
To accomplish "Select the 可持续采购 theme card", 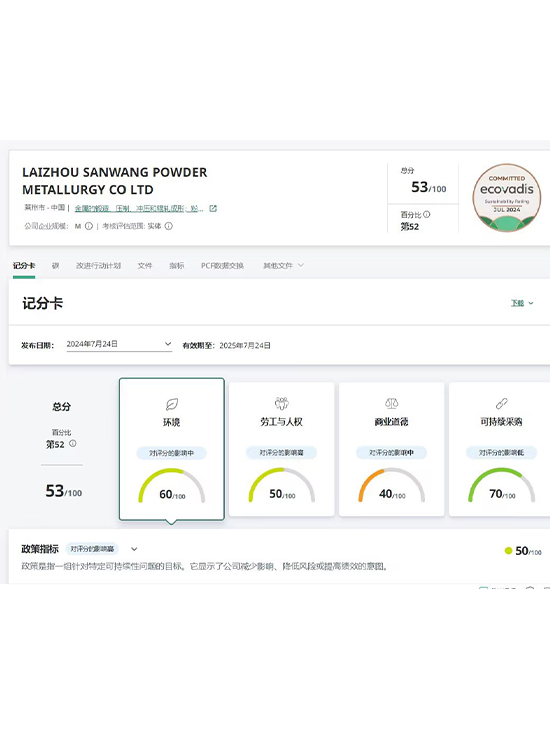I will tap(500, 449).
